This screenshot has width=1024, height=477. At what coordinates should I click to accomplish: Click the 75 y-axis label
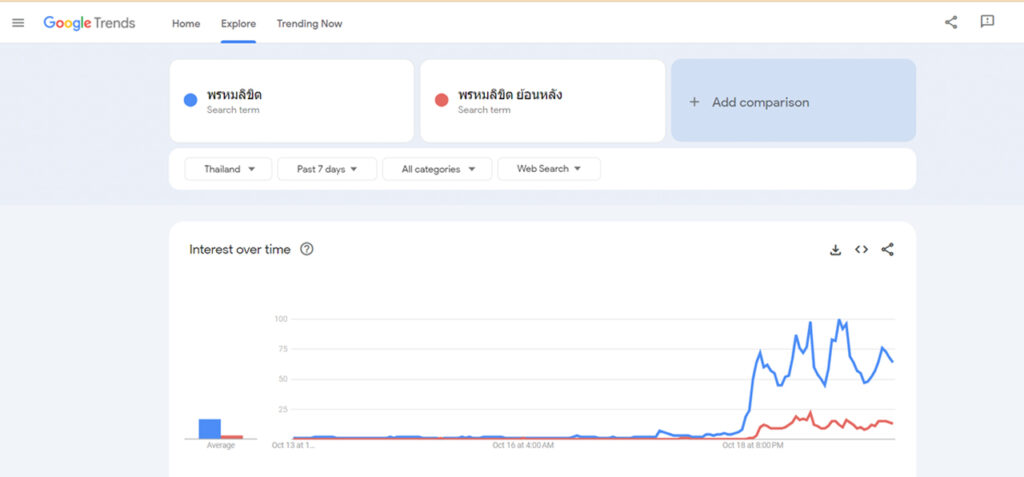tap(283, 349)
